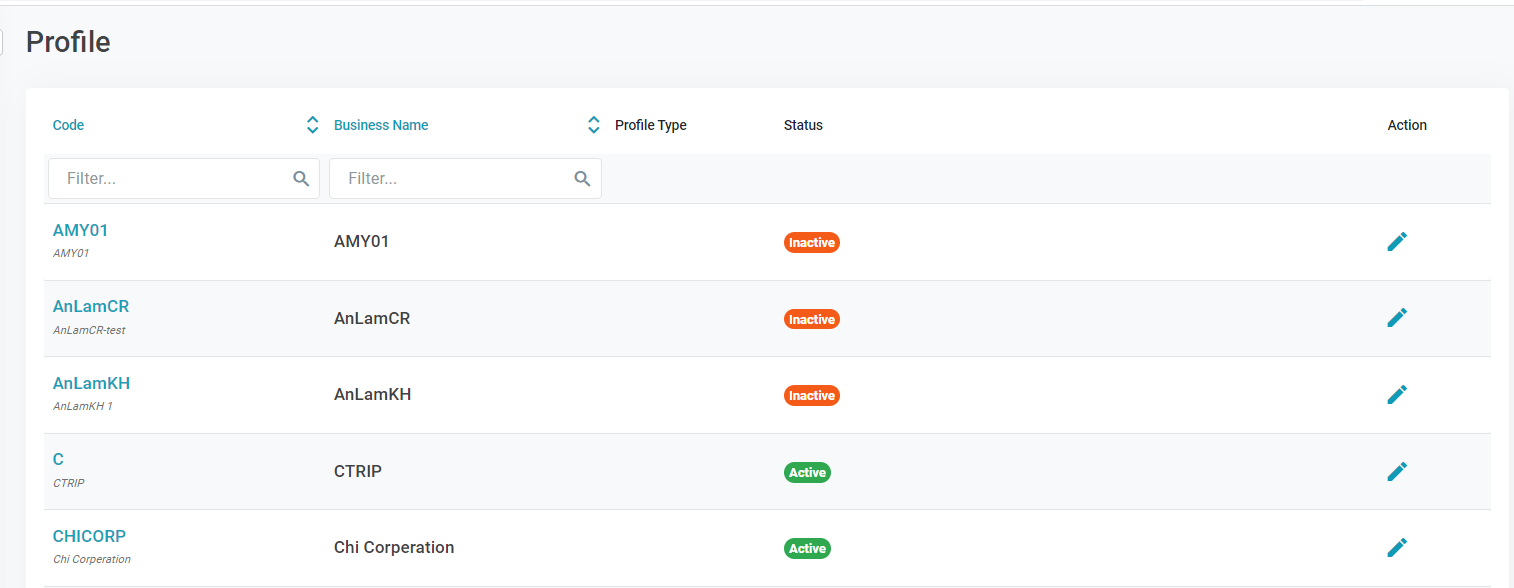Click the Business Name column header text

381,126
